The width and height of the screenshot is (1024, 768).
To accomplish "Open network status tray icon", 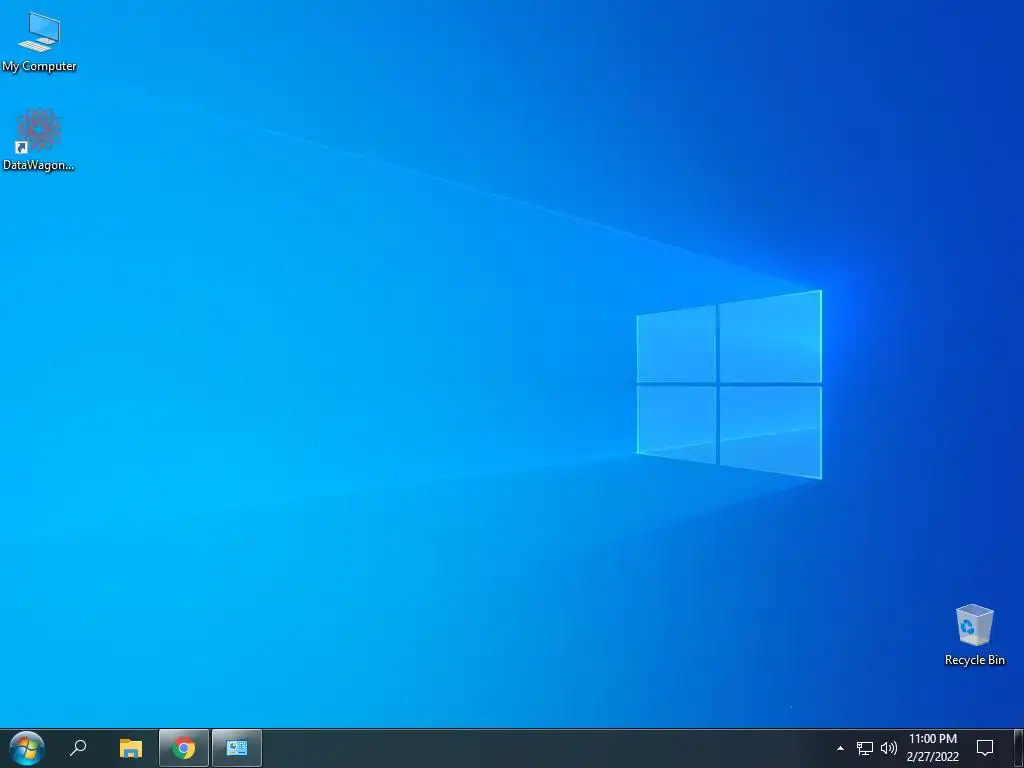I will pyautogui.click(x=865, y=748).
